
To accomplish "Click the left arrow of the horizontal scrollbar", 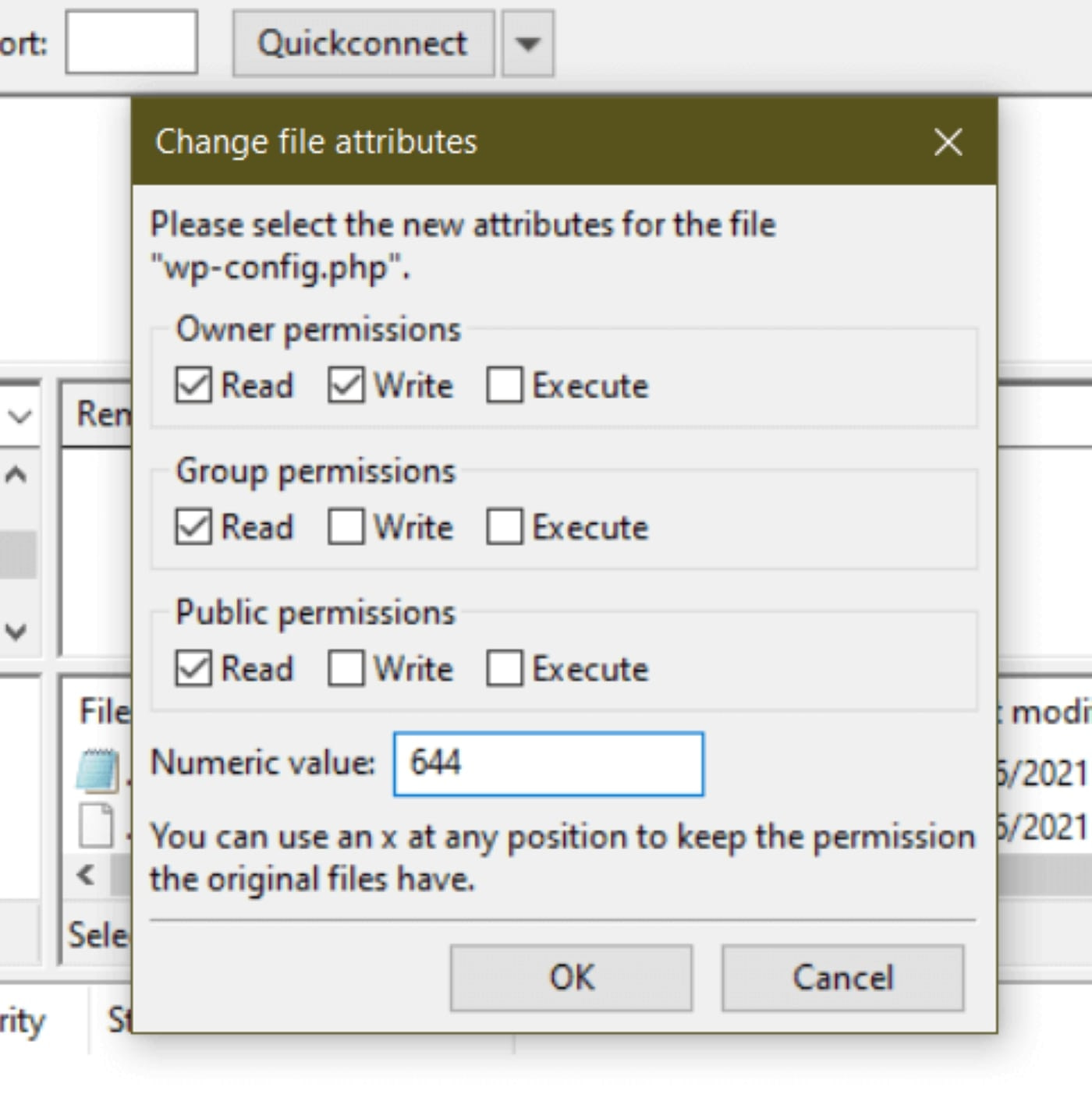I will click(83, 875).
